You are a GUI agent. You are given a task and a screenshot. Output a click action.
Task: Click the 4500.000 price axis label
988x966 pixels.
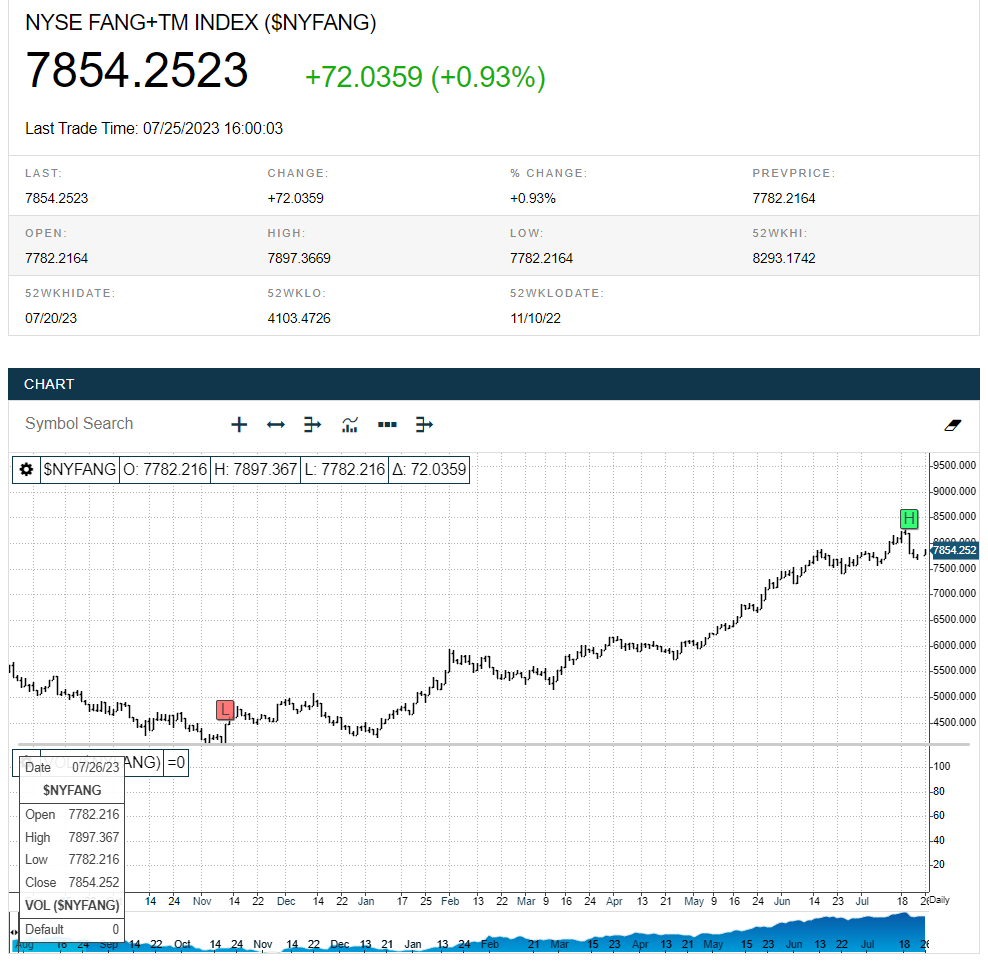[x=954, y=722]
